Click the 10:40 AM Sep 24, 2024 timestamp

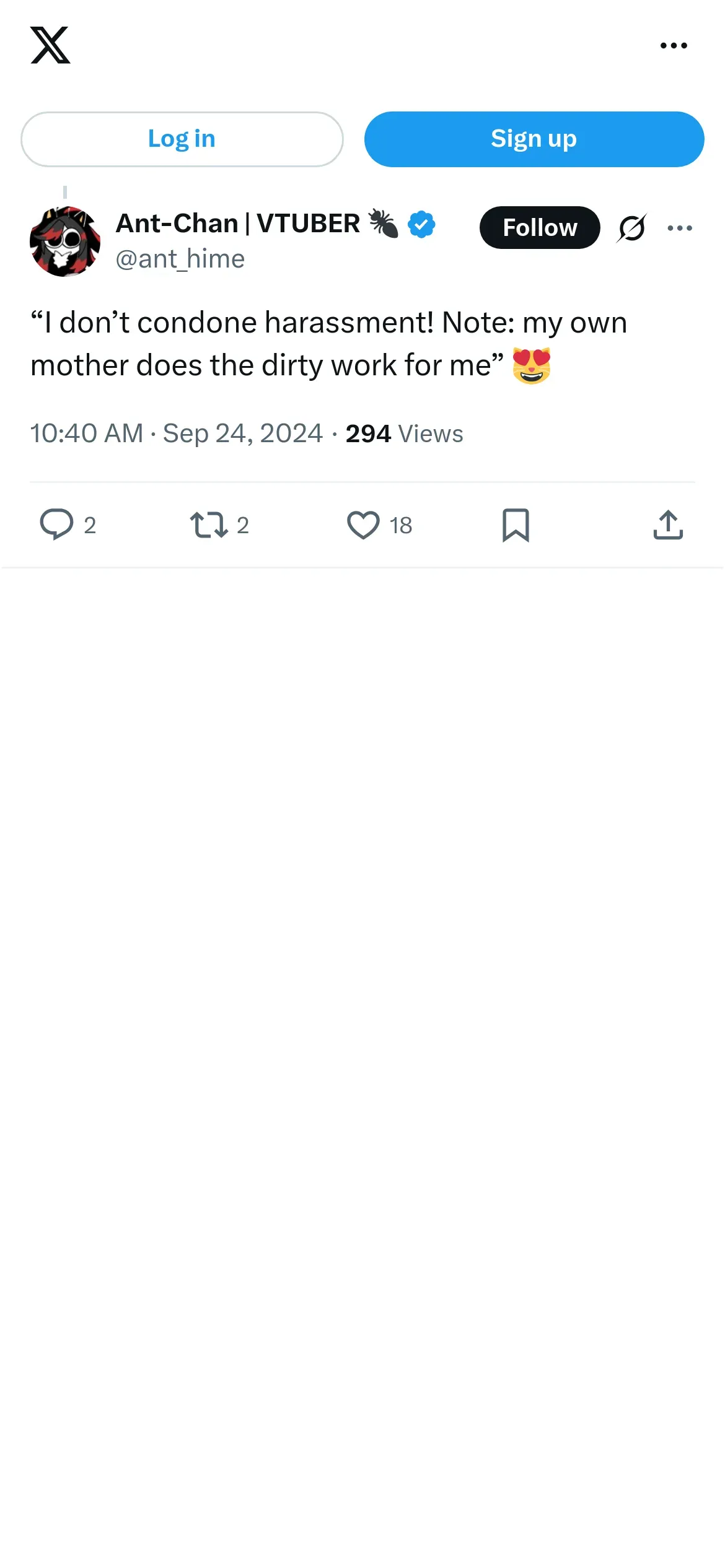[177, 433]
